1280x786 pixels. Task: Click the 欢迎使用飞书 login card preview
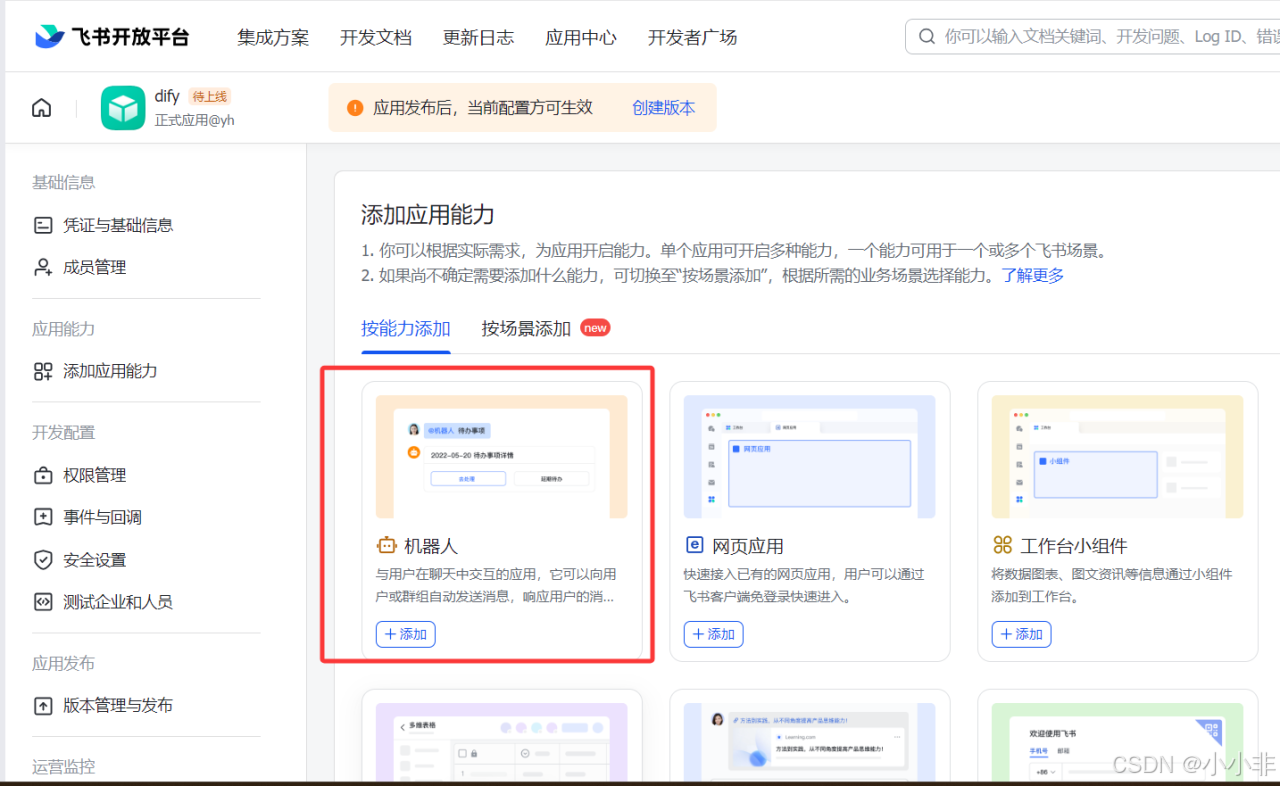pyautogui.click(x=1118, y=741)
